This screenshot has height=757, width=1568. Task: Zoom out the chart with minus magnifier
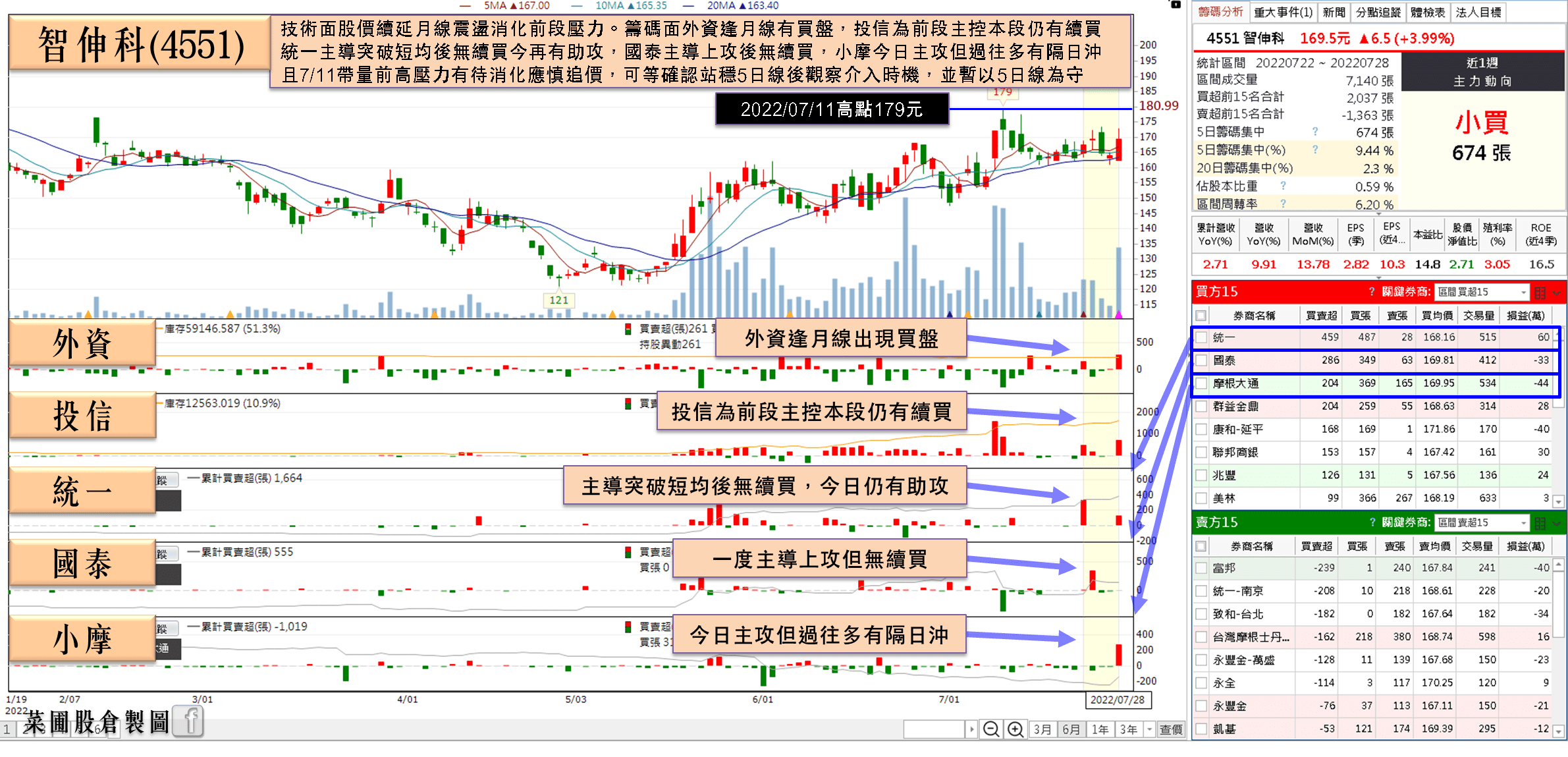coord(991,729)
